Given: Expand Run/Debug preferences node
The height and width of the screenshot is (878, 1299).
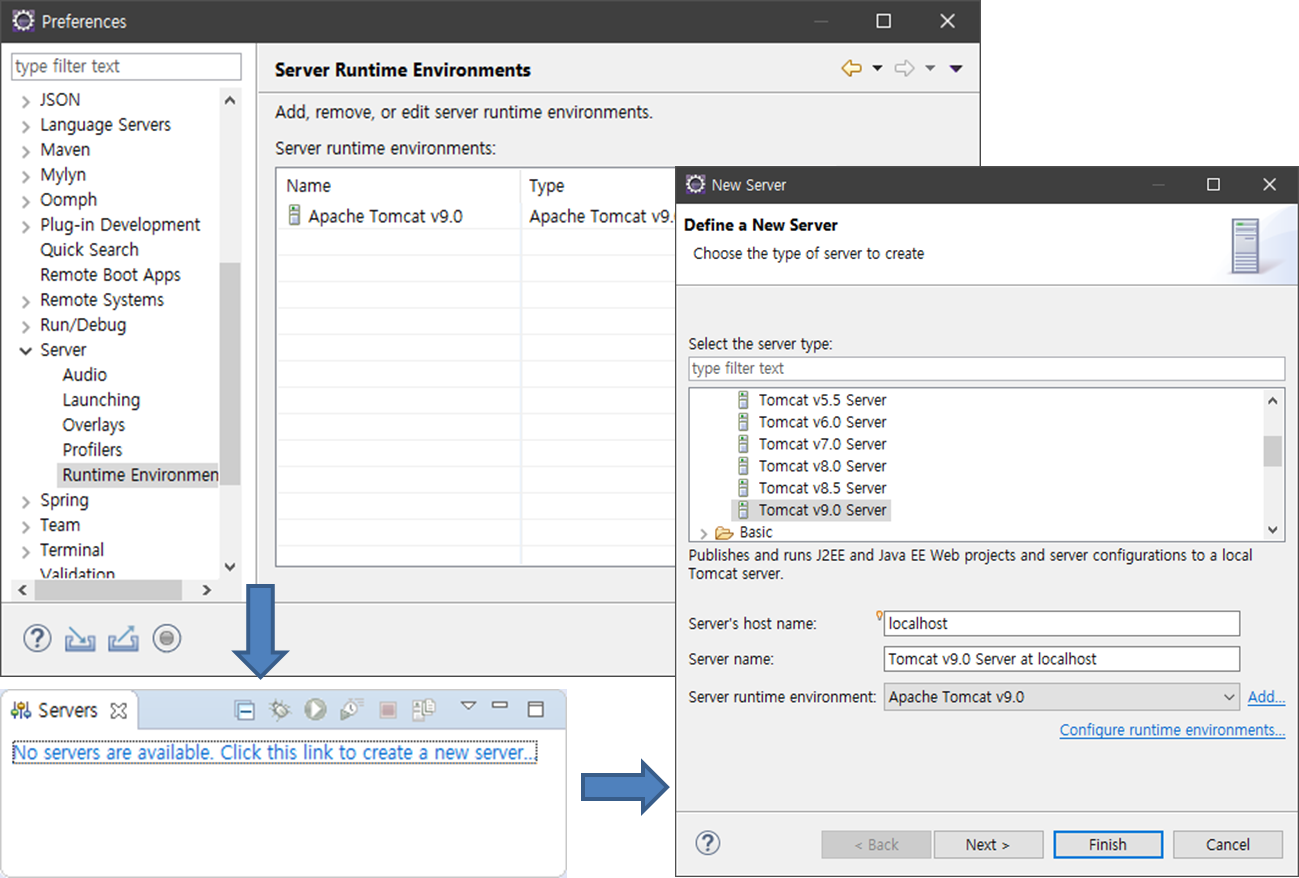Looking at the screenshot, I should (x=26, y=326).
